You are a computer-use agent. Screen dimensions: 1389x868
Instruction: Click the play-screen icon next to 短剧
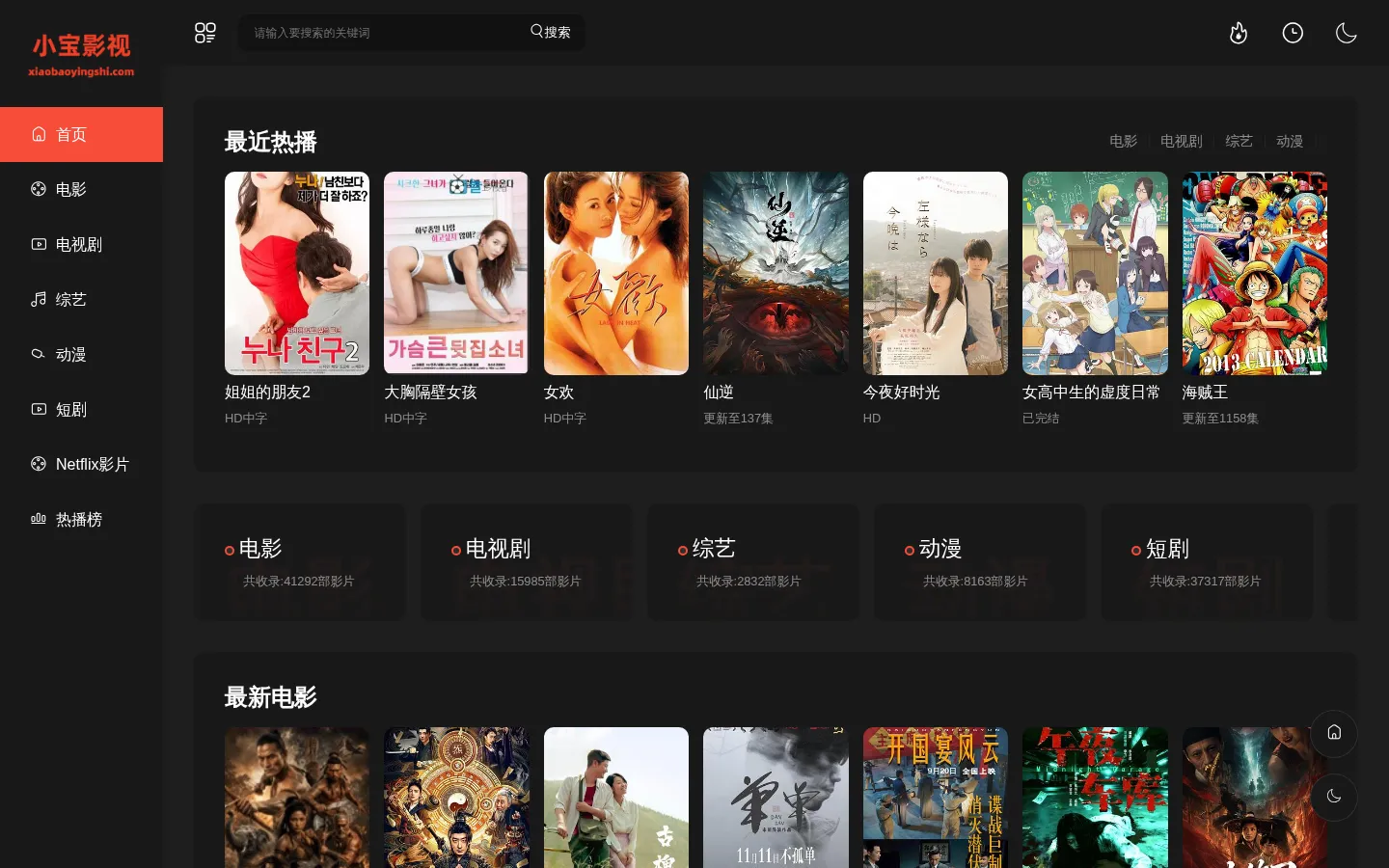(x=39, y=409)
